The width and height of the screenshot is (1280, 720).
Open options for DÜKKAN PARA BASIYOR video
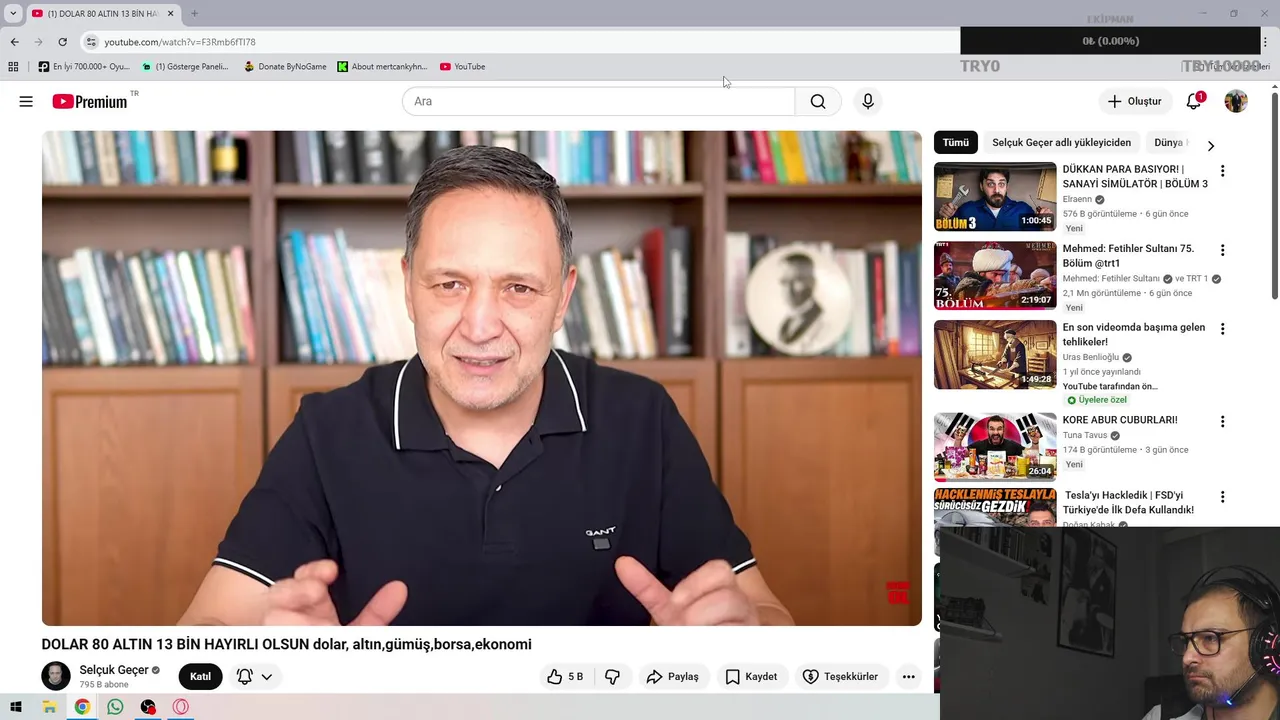[1222, 171]
